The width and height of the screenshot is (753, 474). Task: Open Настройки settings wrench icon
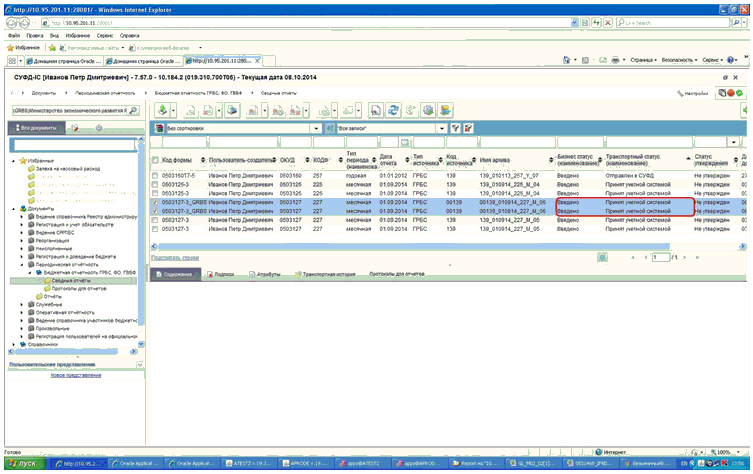tap(676, 92)
